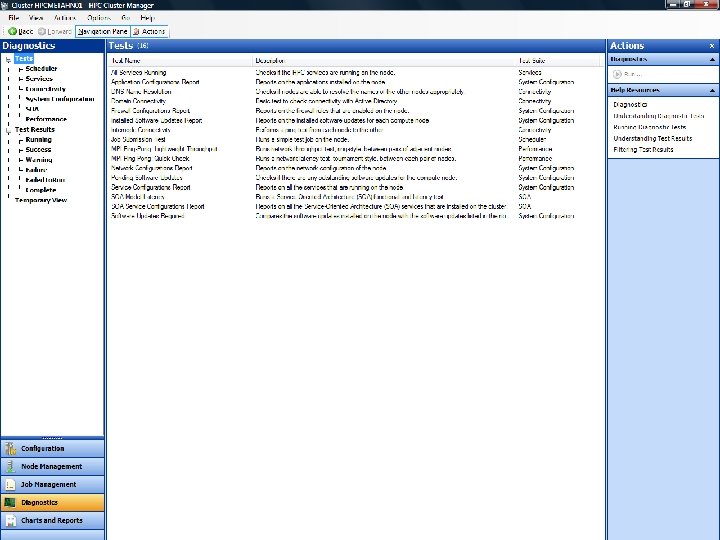The image size is (720, 540).
Task: Open the Configuration navigation section
Action: (52, 448)
